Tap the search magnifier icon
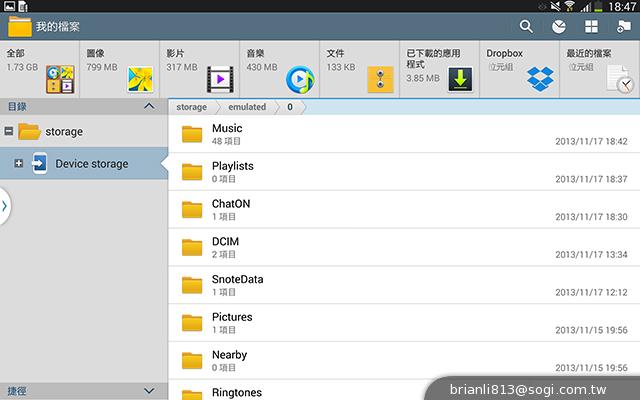 click(x=526, y=27)
